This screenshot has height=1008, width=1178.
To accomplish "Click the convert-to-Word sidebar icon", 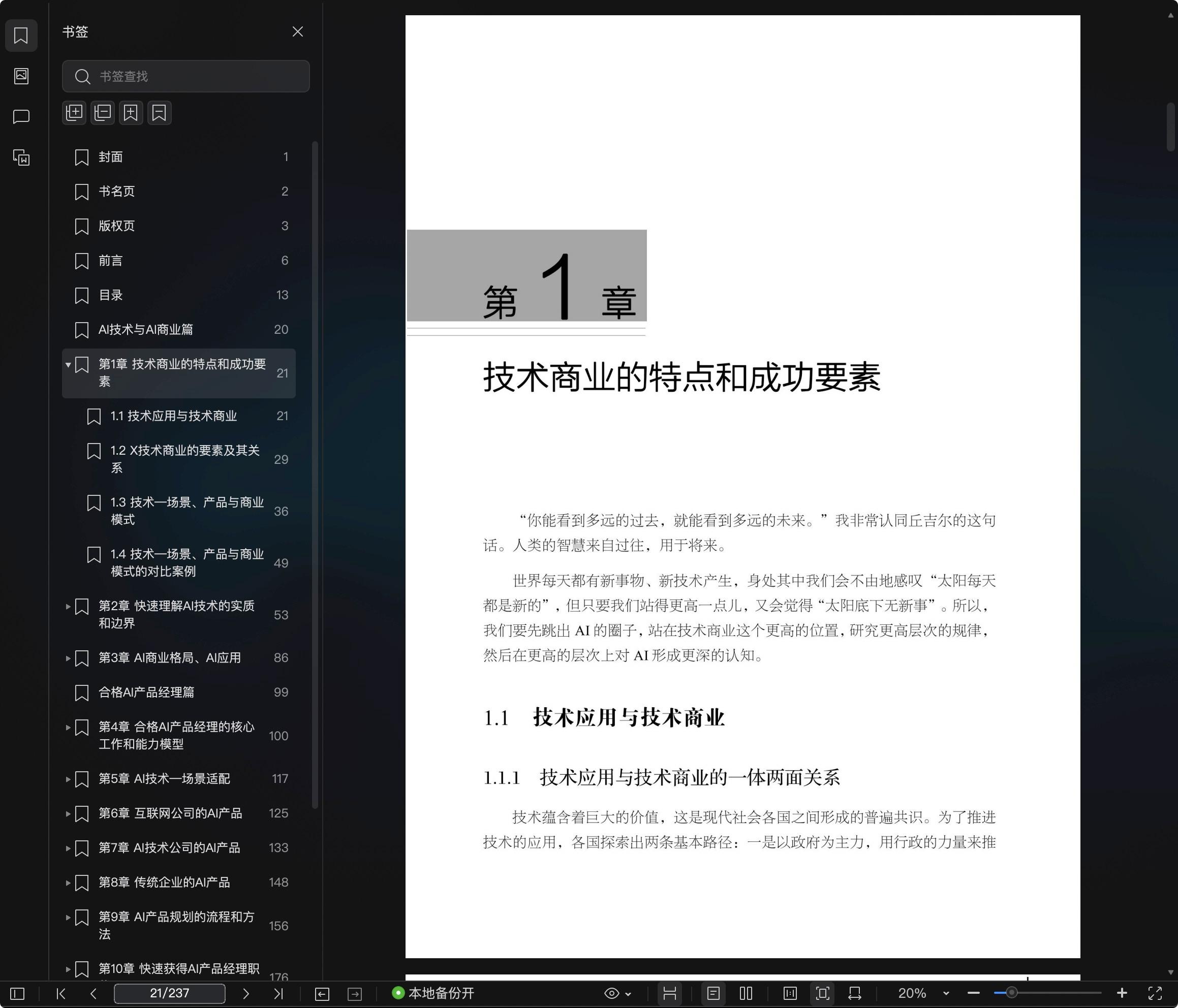I will (21, 157).
